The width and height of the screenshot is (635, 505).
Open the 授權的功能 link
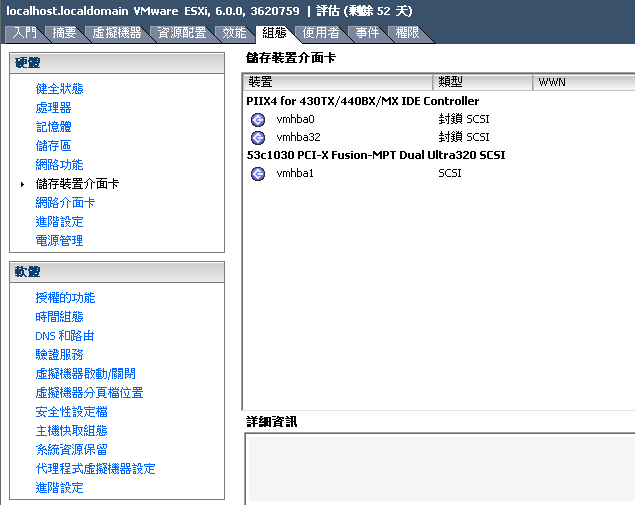pyautogui.click(x=65, y=298)
